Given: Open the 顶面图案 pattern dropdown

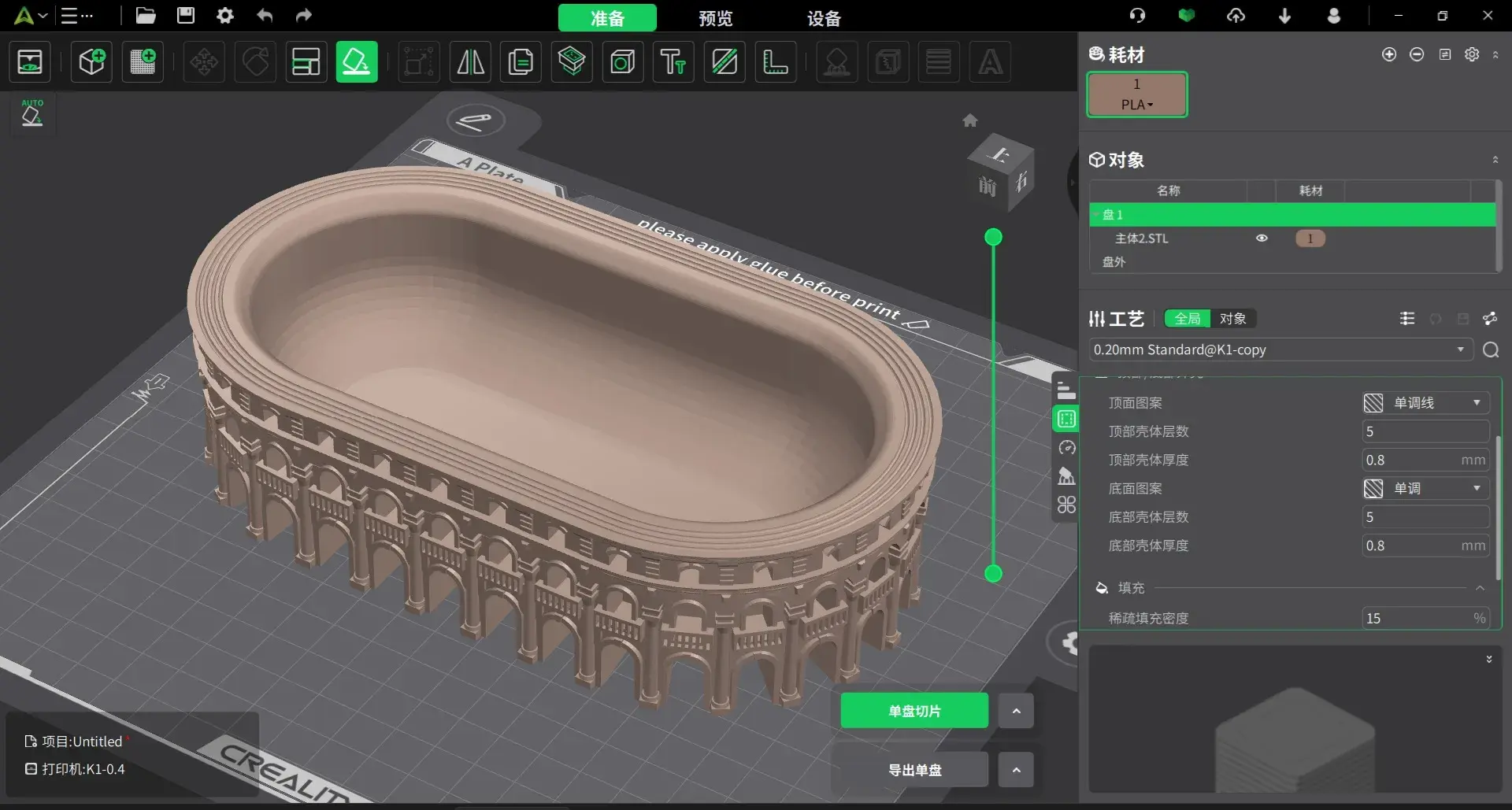Looking at the screenshot, I should coord(1425,403).
